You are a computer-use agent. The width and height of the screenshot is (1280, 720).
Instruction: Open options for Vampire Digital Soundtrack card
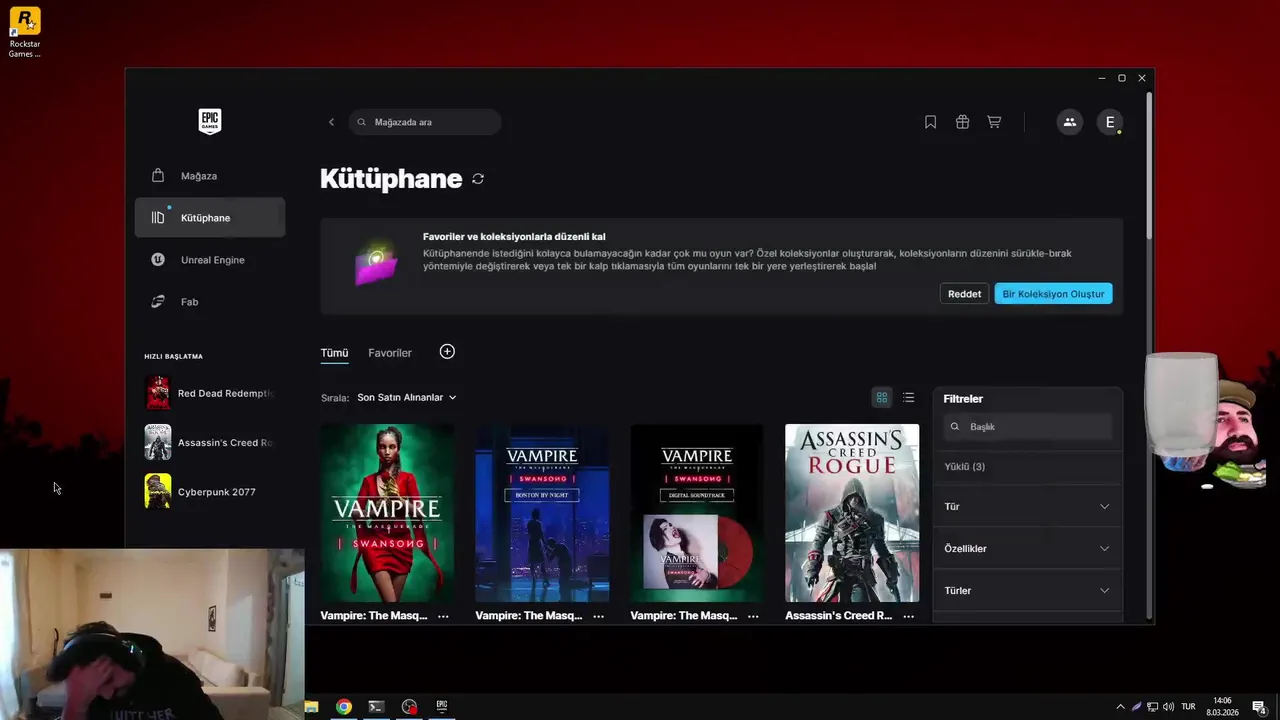click(x=753, y=616)
